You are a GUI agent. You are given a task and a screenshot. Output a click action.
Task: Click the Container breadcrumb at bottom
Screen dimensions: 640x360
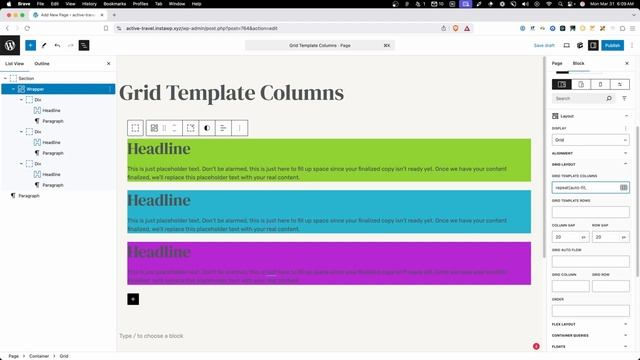pyautogui.click(x=39, y=356)
